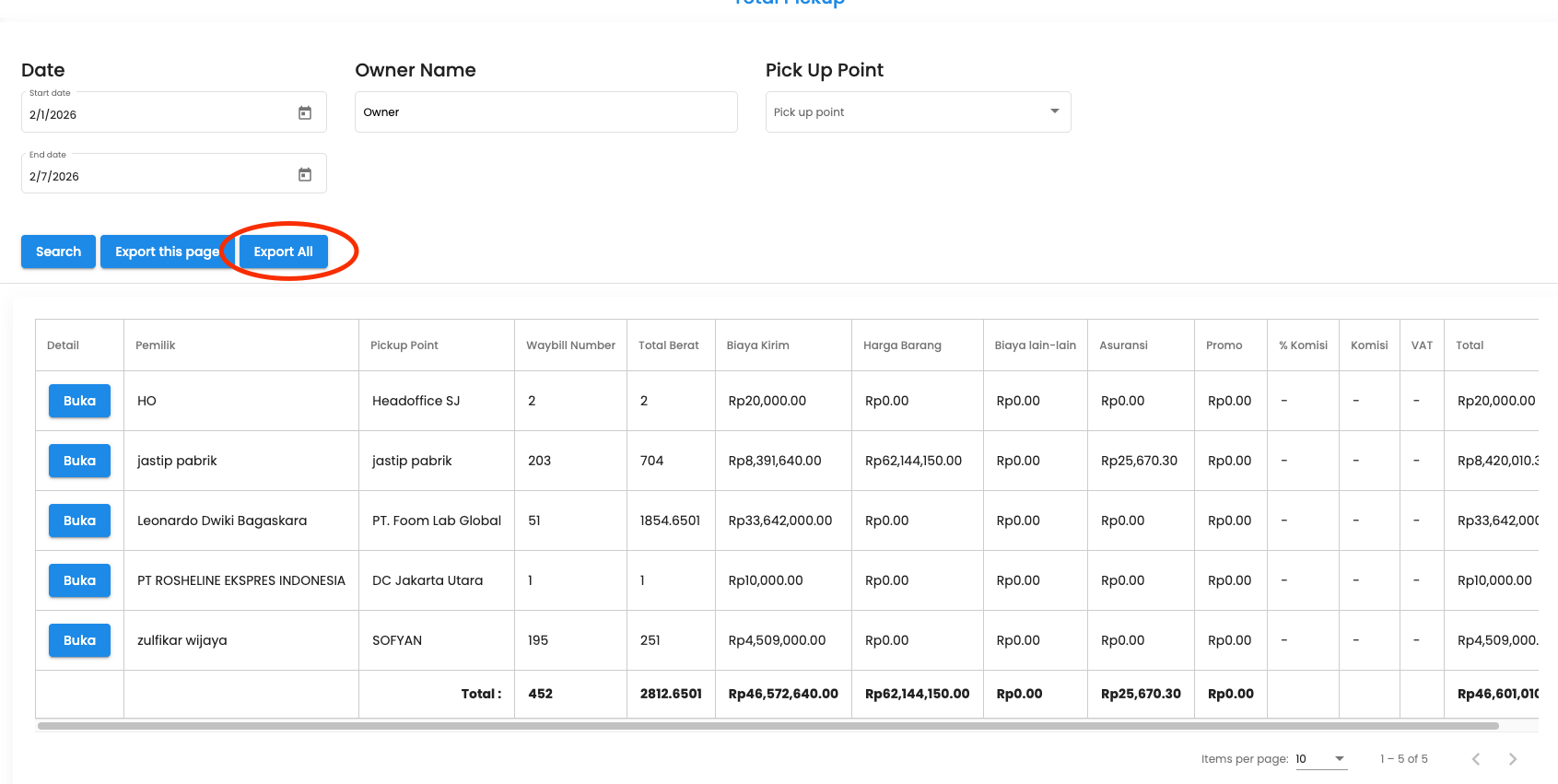Open the End date calendar picker icon

(x=305, y=175)
